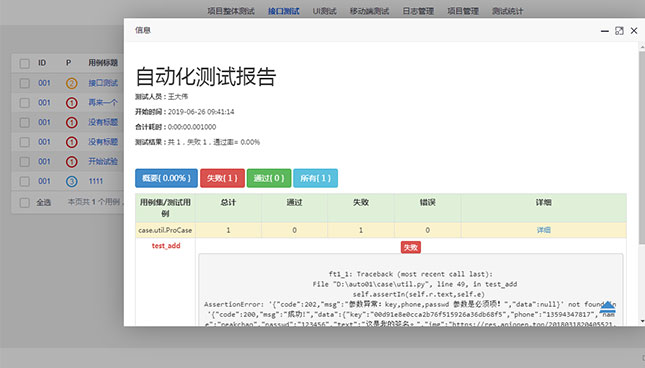Tick the checkbox for the 1111 row

pos(25,181)
